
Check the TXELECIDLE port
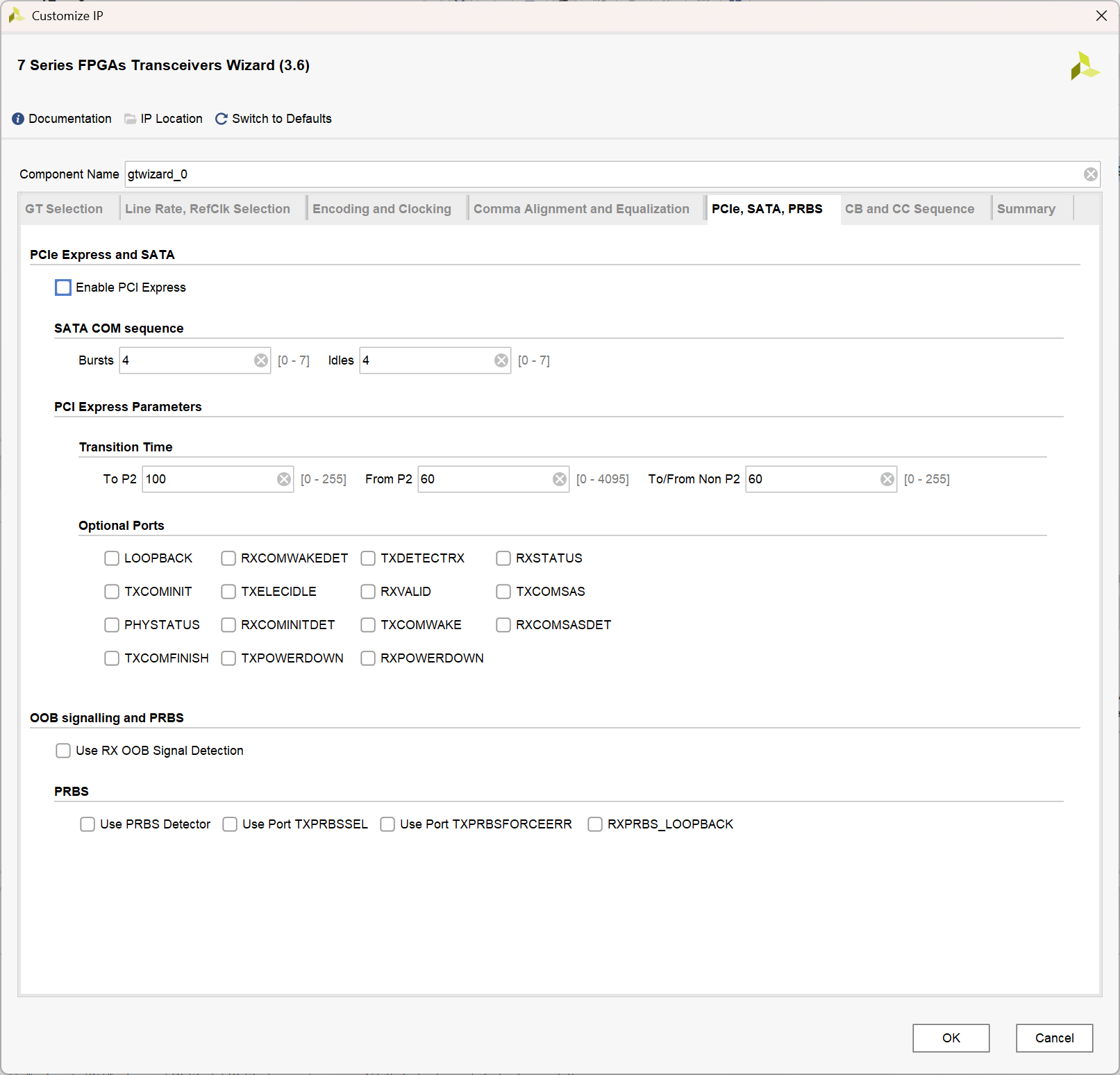click(x=228, y=592)
